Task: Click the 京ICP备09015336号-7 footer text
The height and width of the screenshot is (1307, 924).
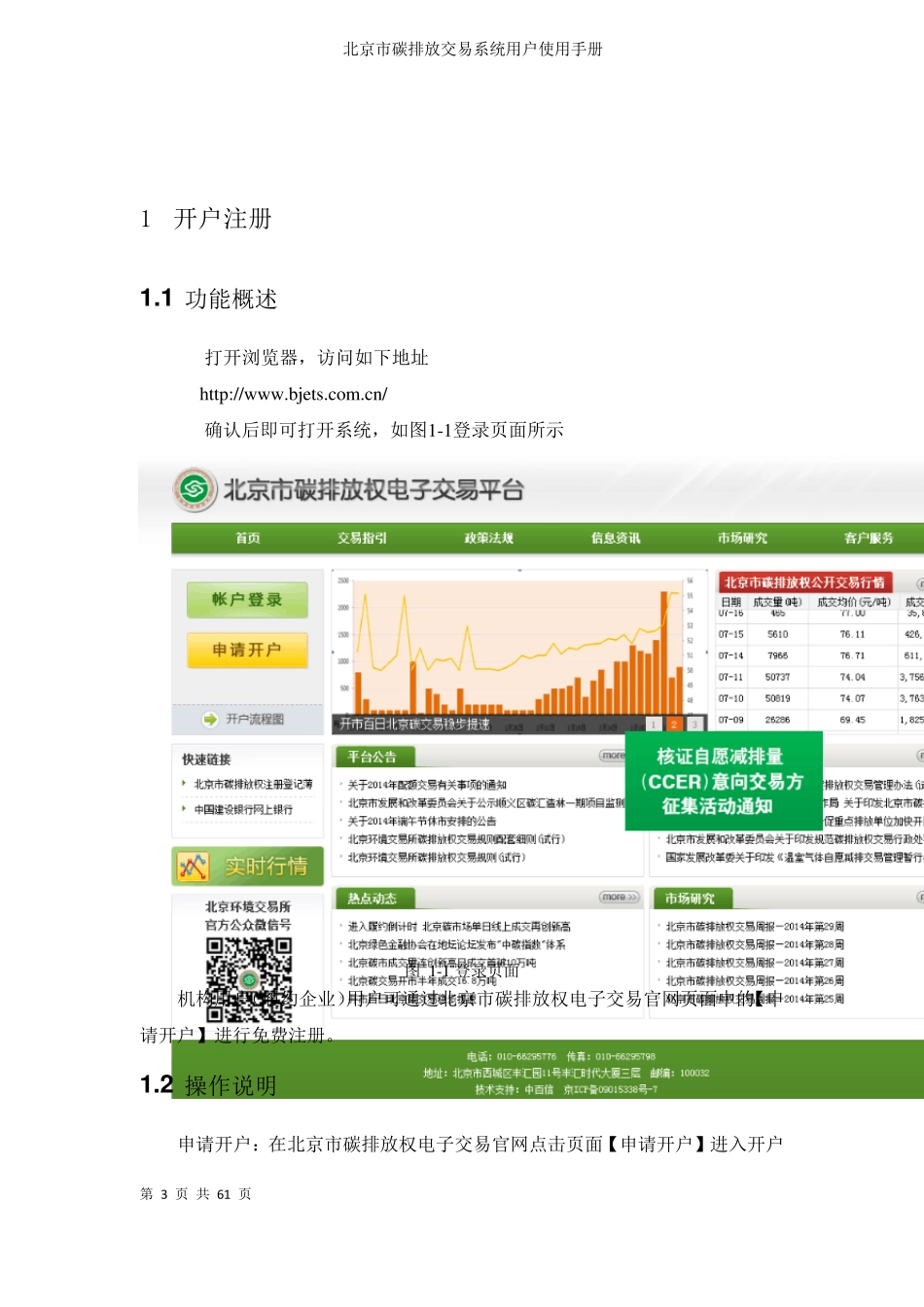Action: 610,1089
